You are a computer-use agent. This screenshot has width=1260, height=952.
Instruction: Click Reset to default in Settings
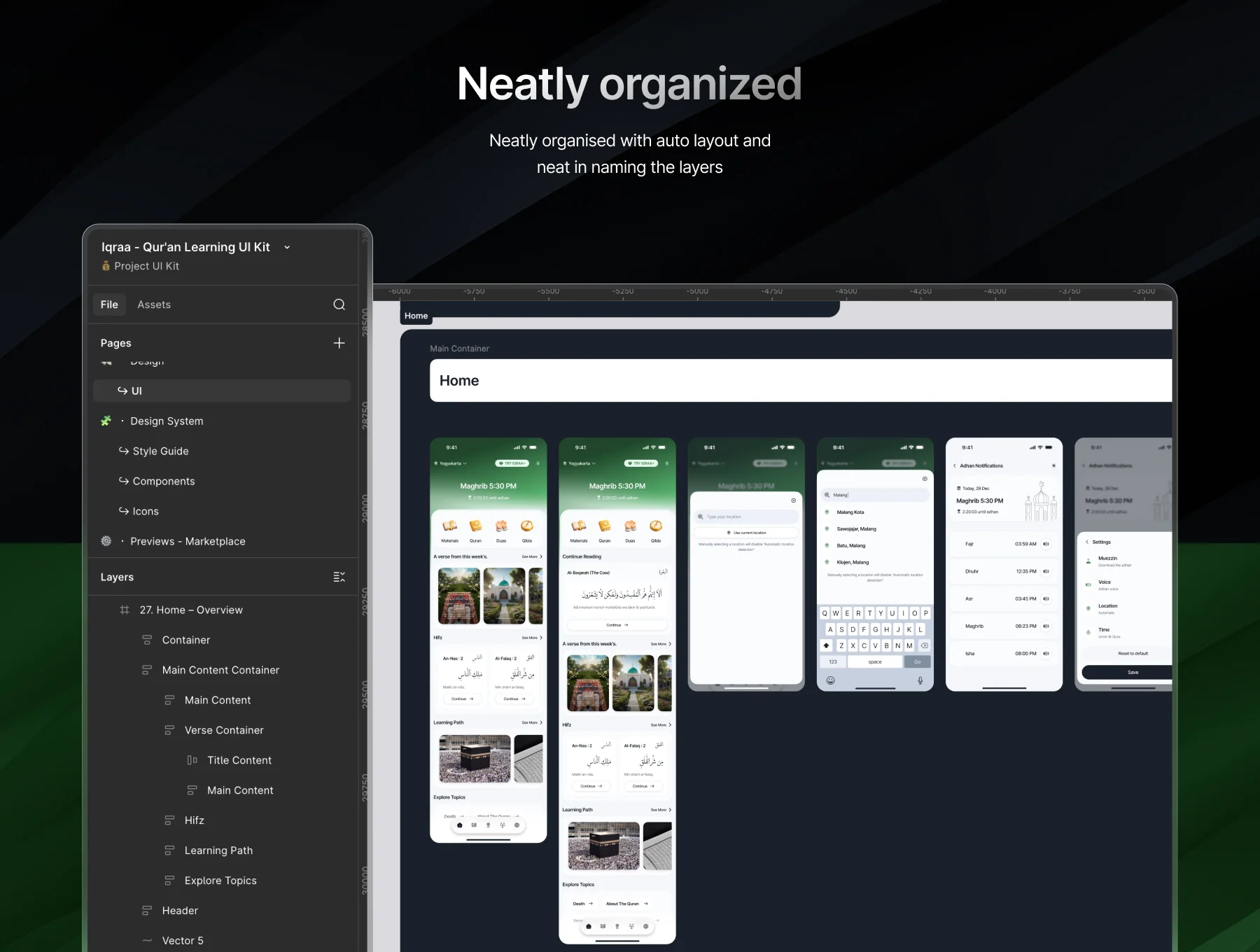coord(1133,653)
